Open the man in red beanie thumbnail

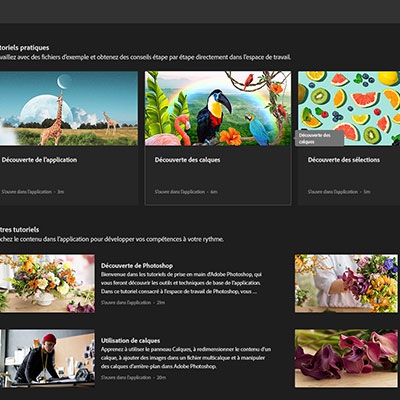[x=47, y=358]
